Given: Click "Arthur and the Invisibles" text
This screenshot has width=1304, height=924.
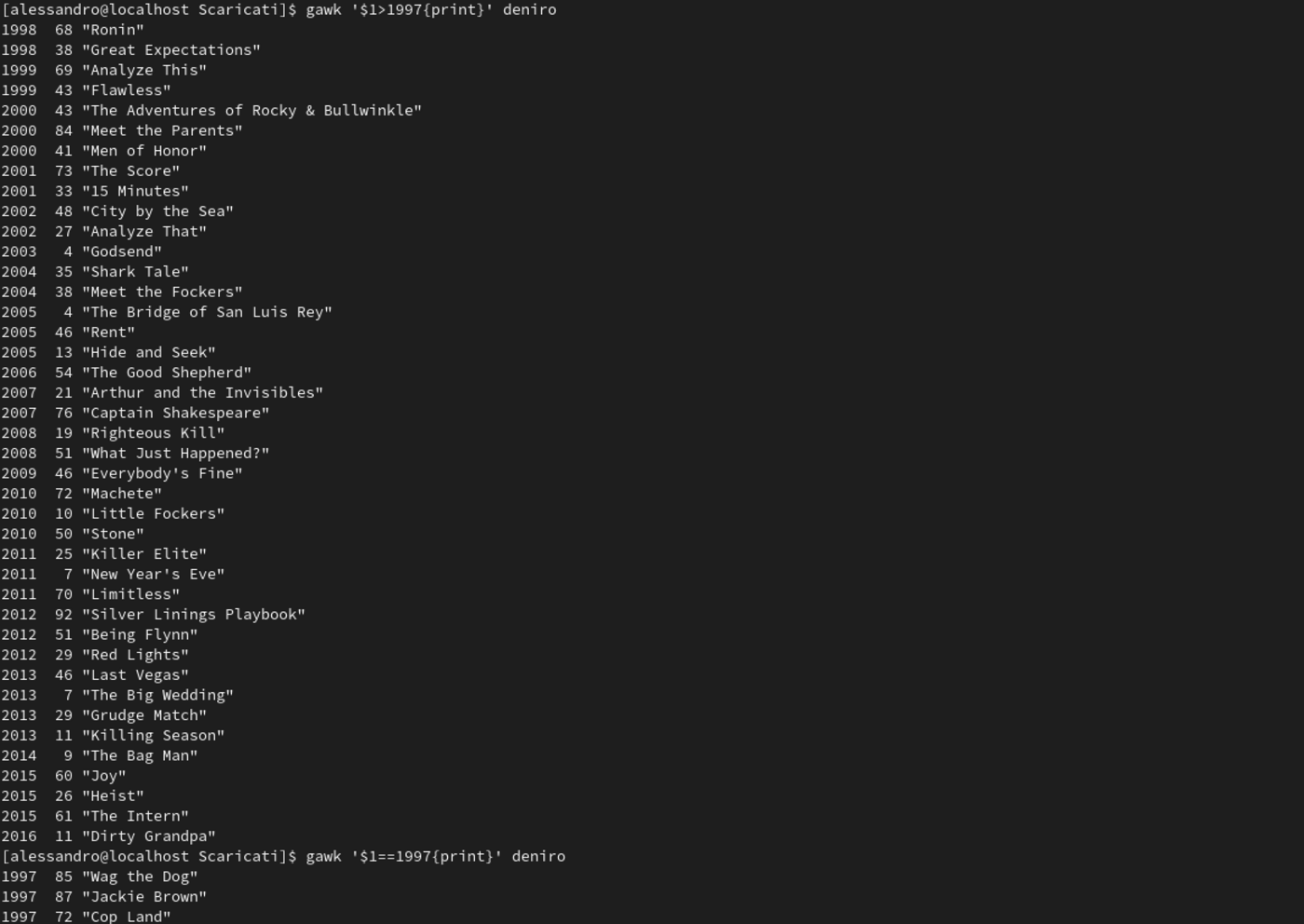Looking at the screenshot, I should [x=202, y=393].
